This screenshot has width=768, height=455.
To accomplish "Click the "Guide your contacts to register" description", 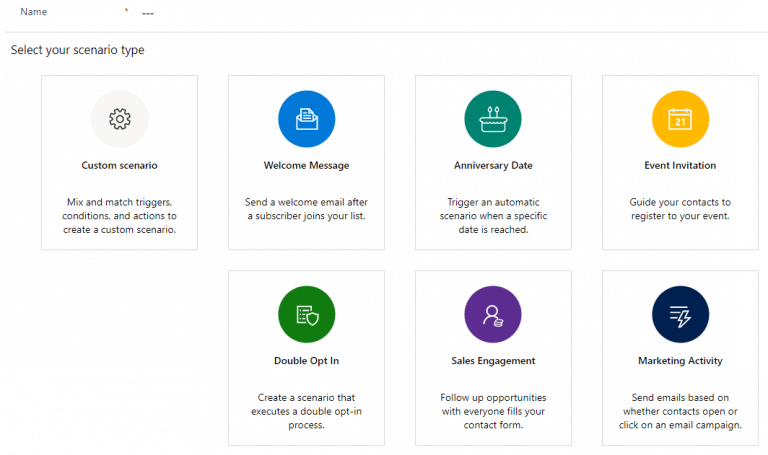I will (x=680, y=208).
